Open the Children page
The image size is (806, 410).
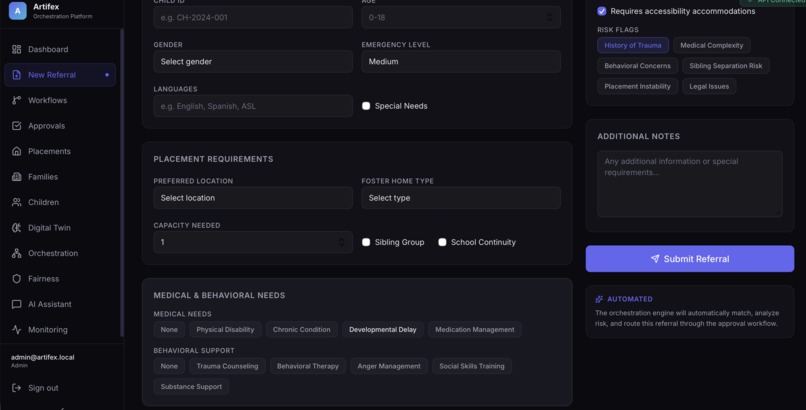point(60,202)
